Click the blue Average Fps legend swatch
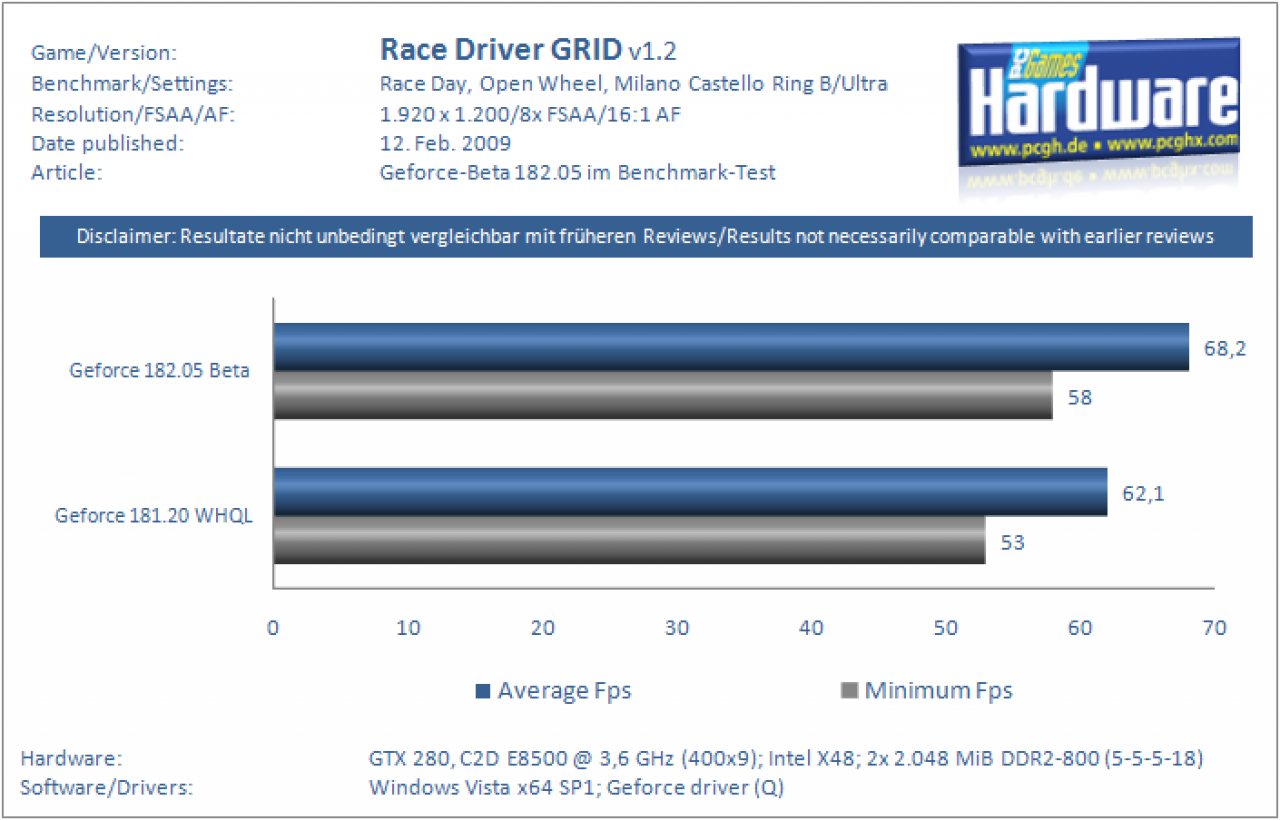The width and height of the screenshot is (1280, 820). point(483,691)
